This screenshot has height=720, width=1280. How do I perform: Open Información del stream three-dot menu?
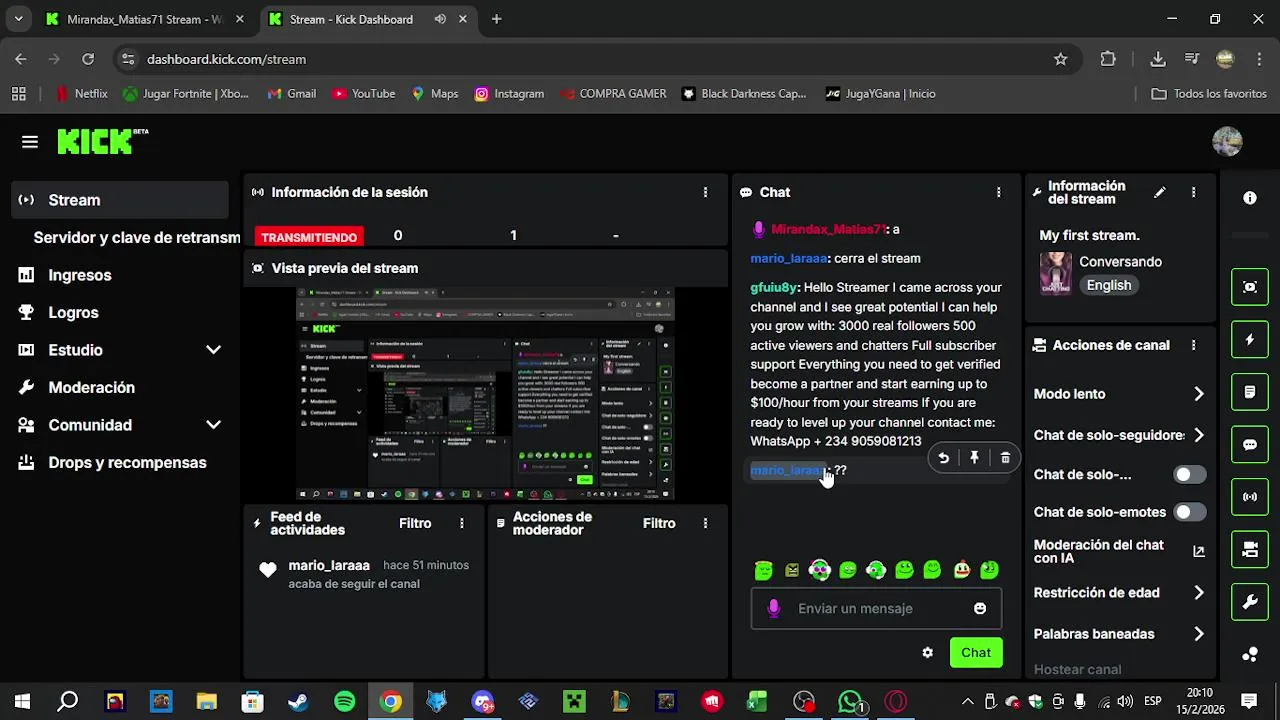[1193, 192]
